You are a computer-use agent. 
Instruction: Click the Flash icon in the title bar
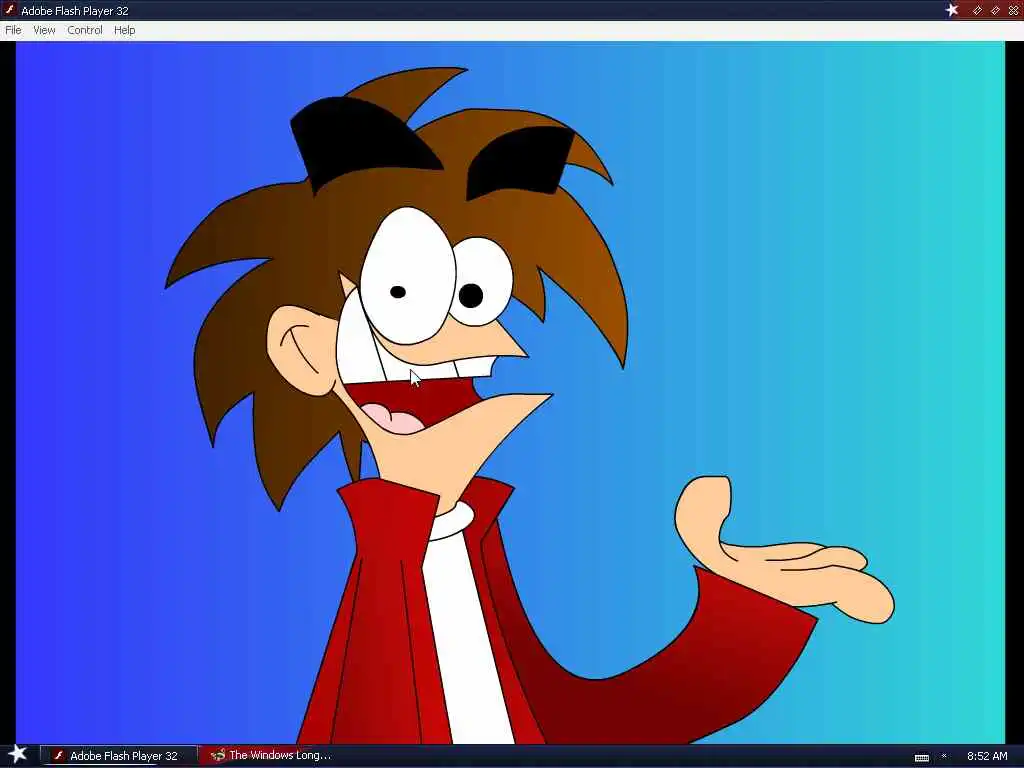pyautogui.click(x=9, y=10)
